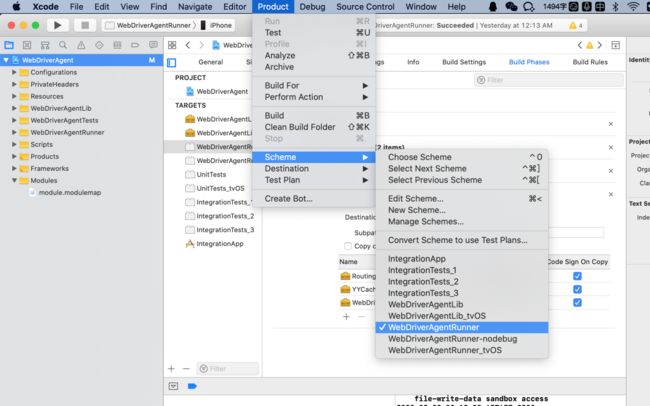Open the Destination submenu
The image size is (650, 406).
[314, 168]
